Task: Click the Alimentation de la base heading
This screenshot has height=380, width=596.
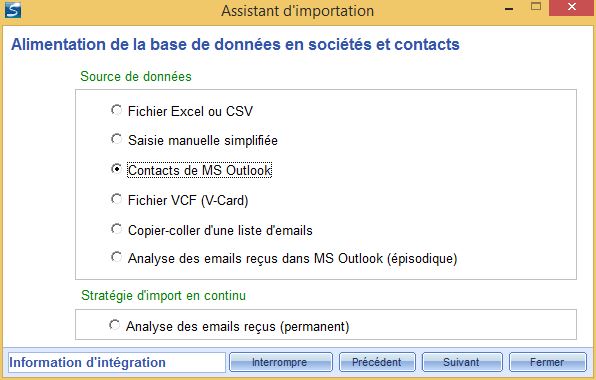Action: click(x=235, y=44)
